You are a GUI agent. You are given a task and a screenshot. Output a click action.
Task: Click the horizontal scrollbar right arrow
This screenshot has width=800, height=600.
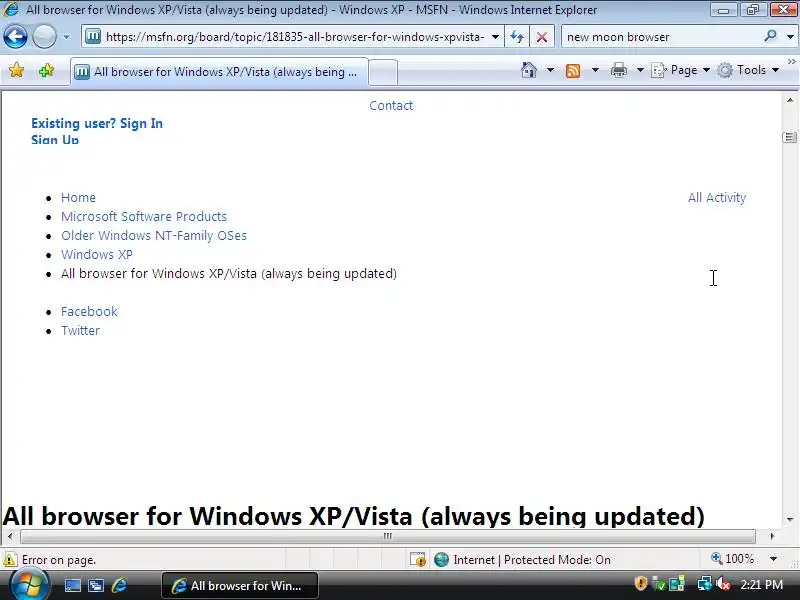click(772, 536)
